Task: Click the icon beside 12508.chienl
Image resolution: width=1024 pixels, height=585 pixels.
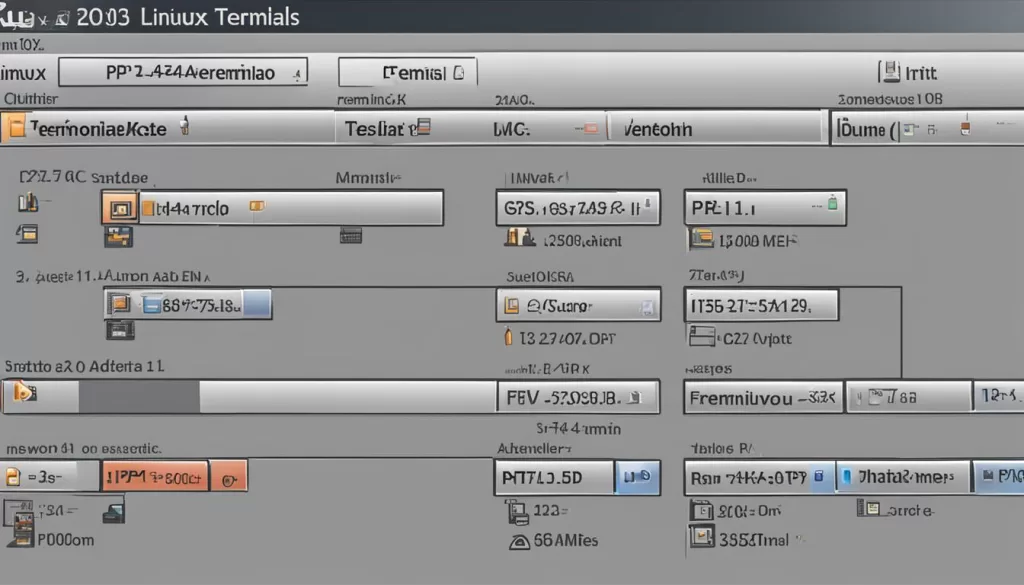Action: 520,238
